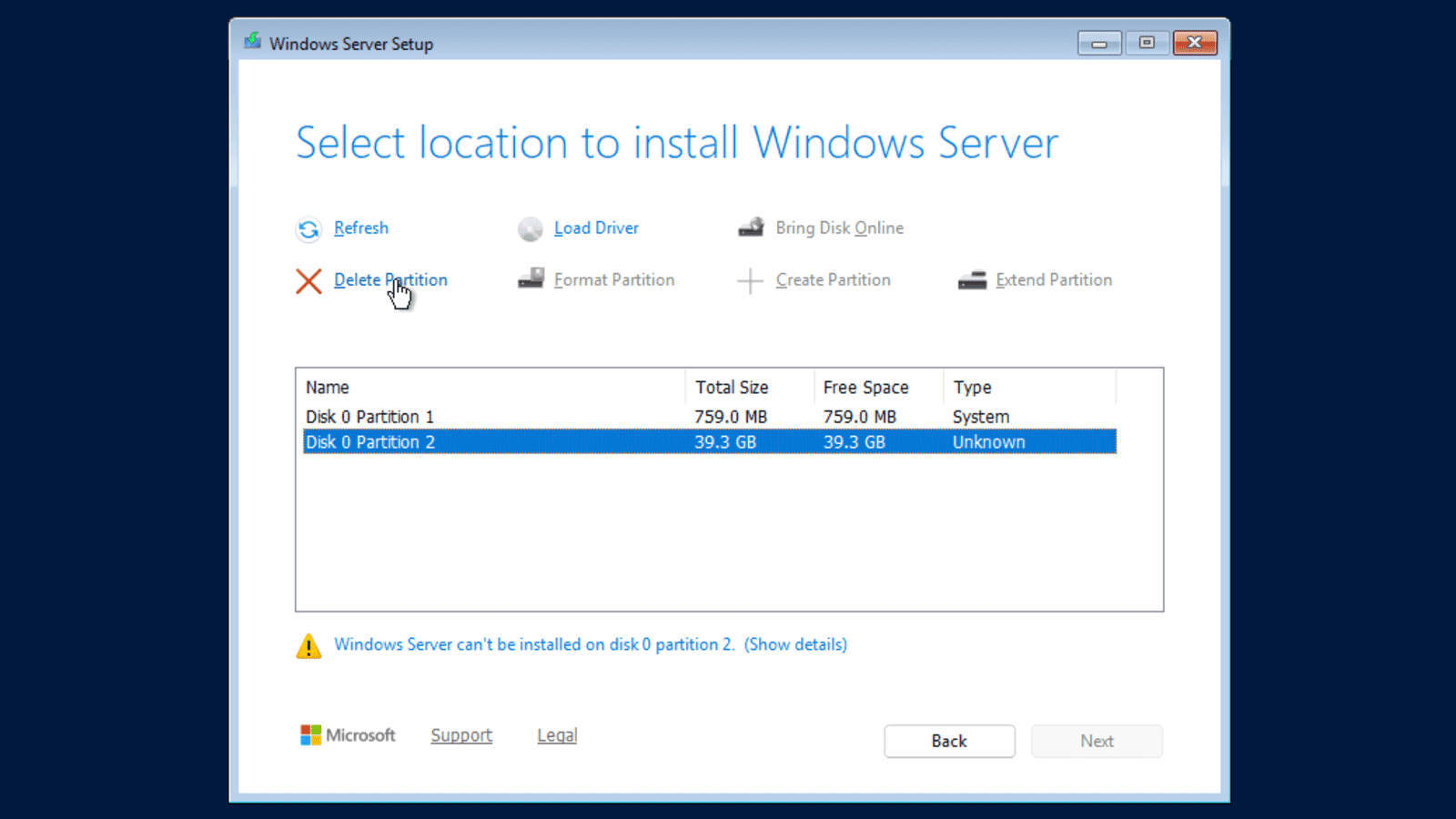The image size is (1456, 819).
Task: Click the 39.3 GB Total Size cell
Action: 725,442
